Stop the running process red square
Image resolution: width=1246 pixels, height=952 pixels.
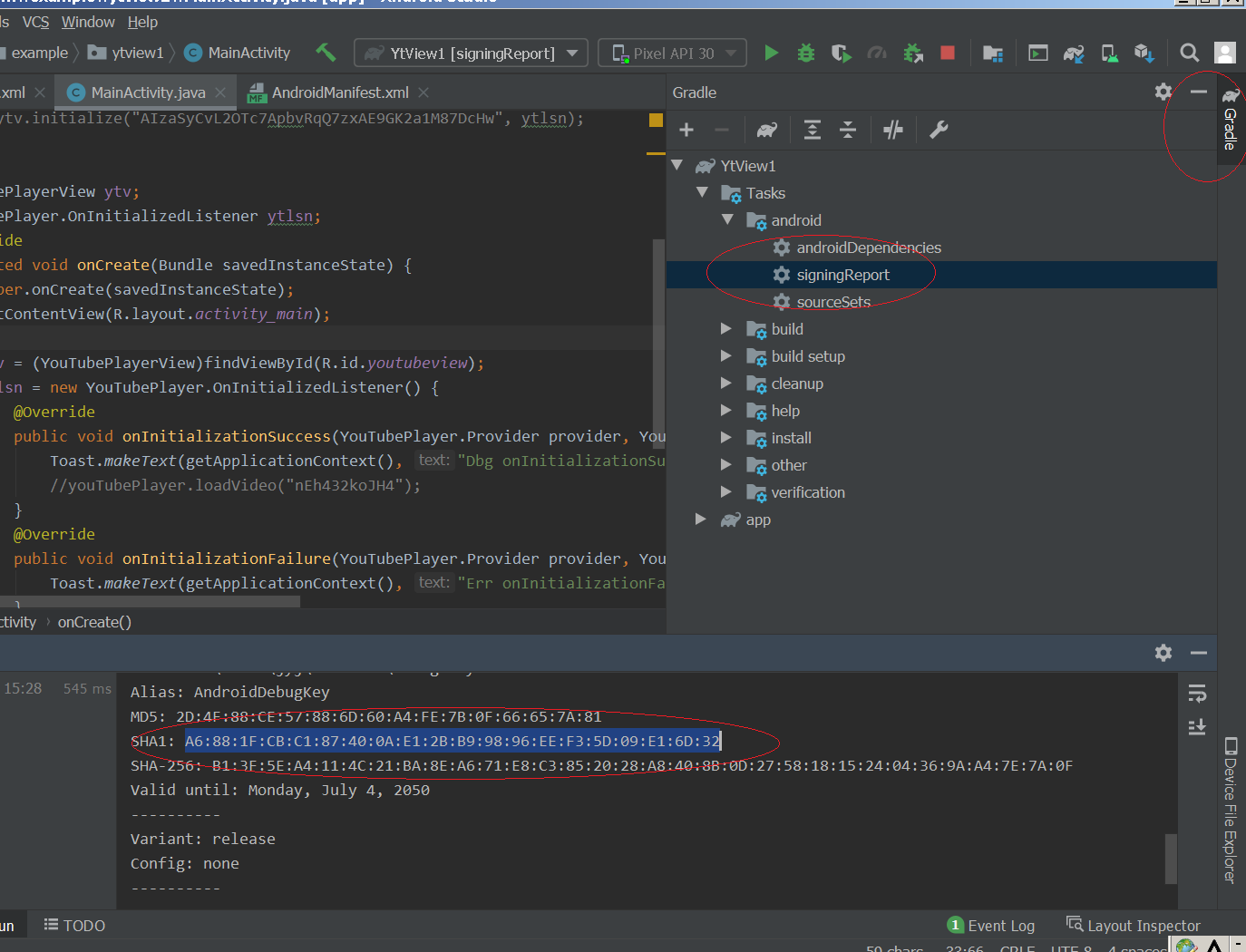(948, 53)
